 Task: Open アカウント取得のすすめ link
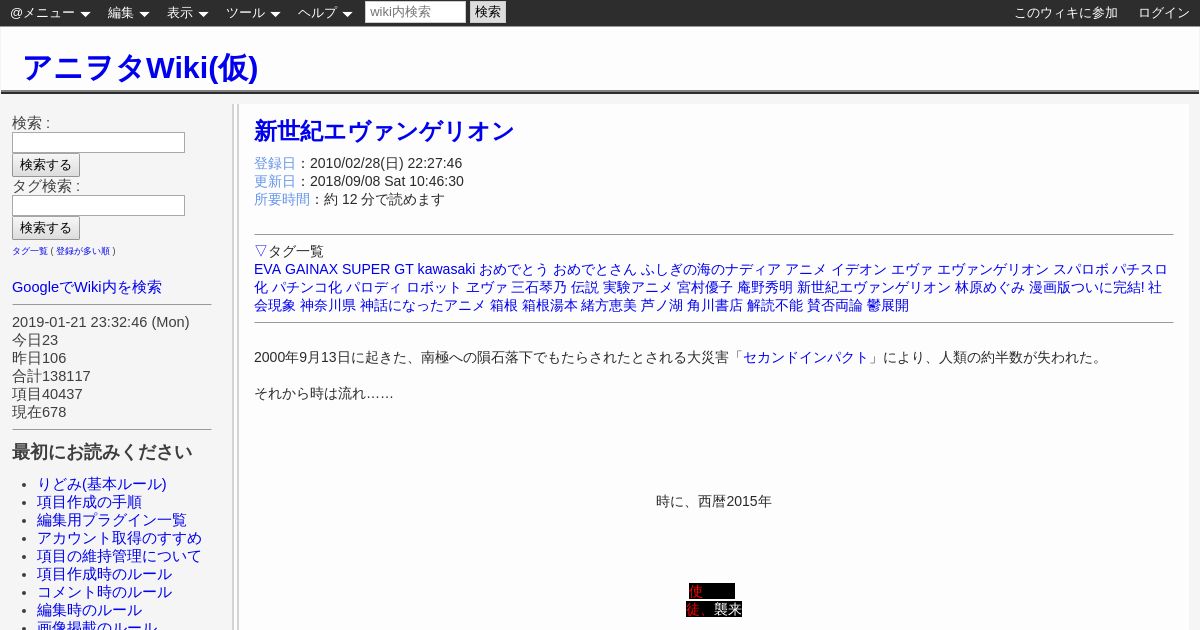119,538
